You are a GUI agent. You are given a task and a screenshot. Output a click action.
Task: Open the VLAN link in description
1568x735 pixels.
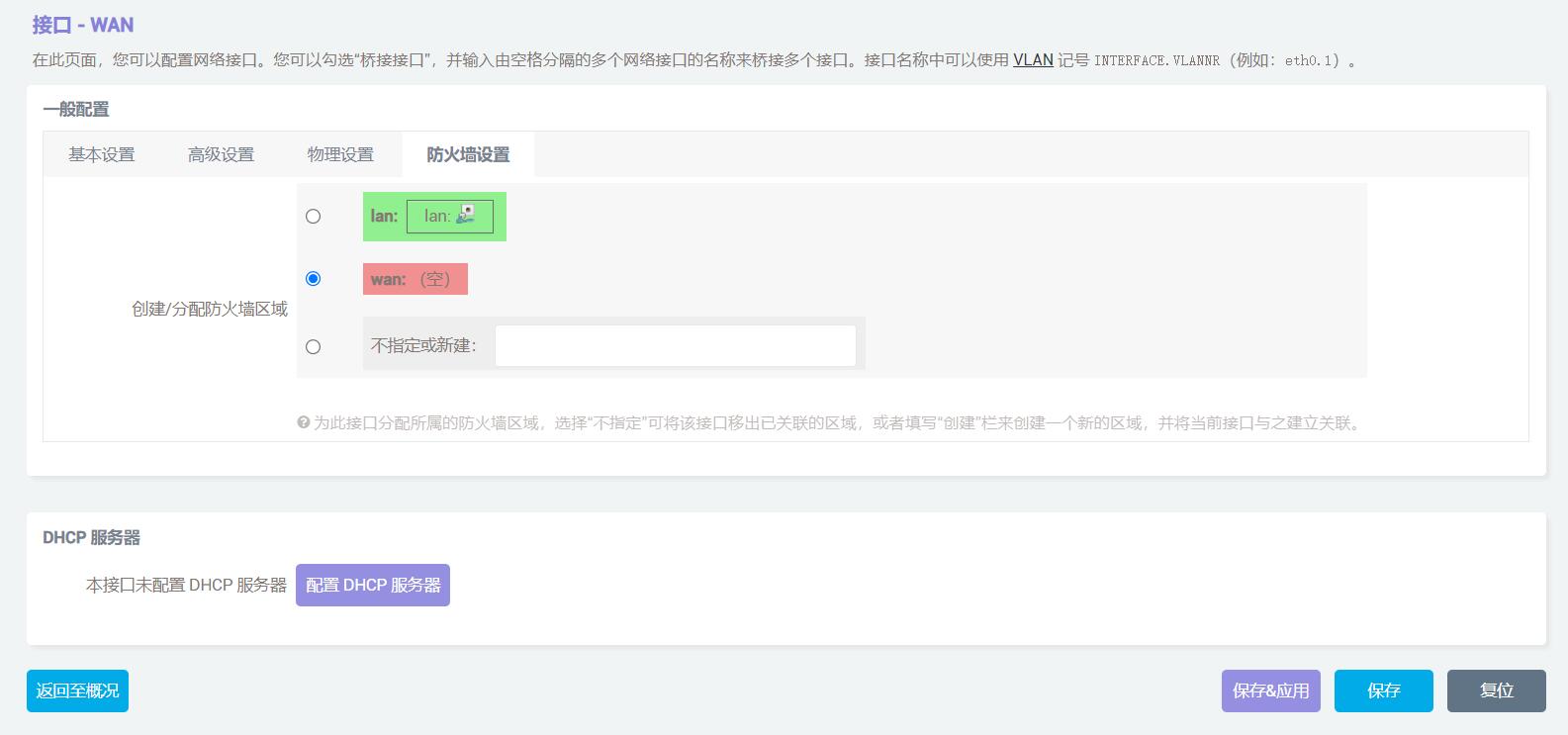(1033, 60)
